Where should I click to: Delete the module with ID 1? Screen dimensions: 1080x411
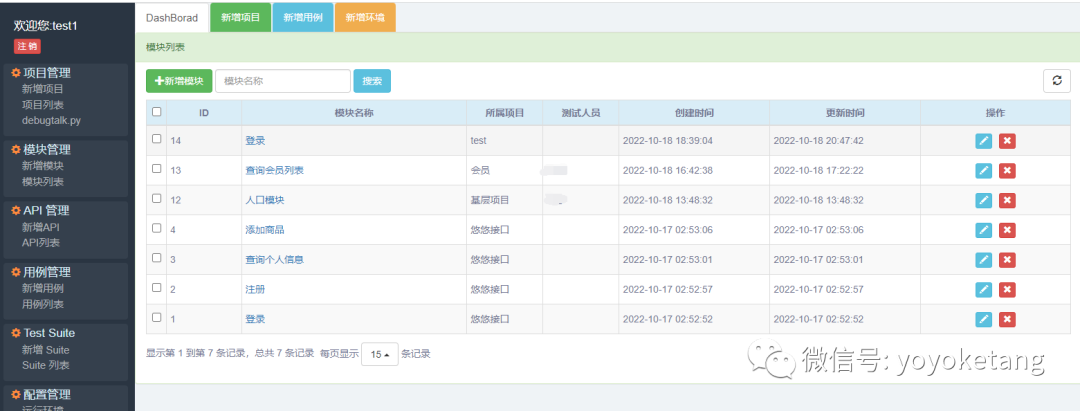pyautogui.click(x=1007, y=319)
